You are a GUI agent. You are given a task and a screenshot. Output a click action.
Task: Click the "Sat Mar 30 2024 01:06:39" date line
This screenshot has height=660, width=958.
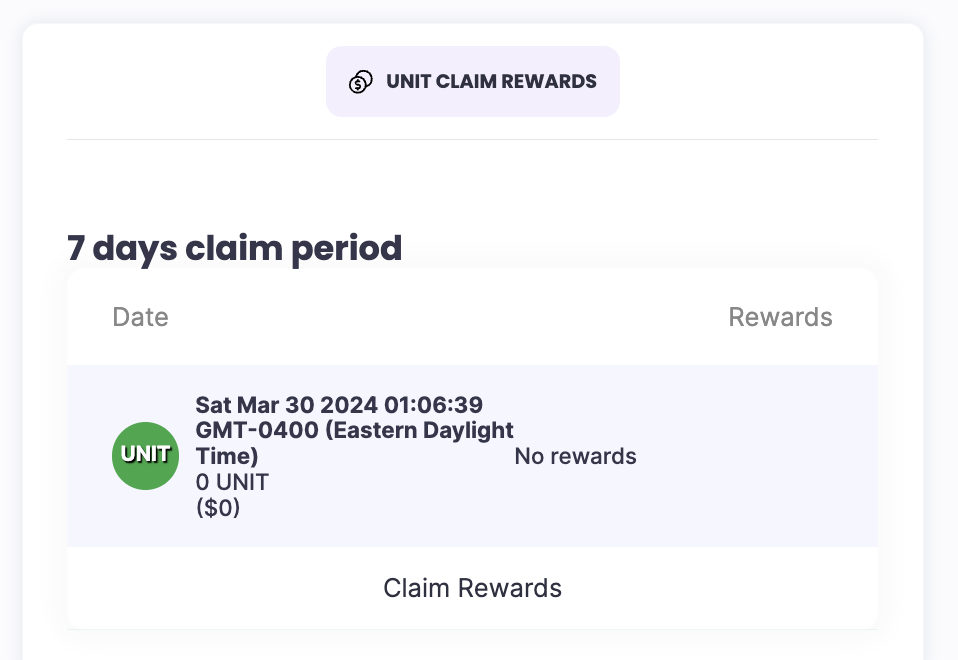[339, 405]
